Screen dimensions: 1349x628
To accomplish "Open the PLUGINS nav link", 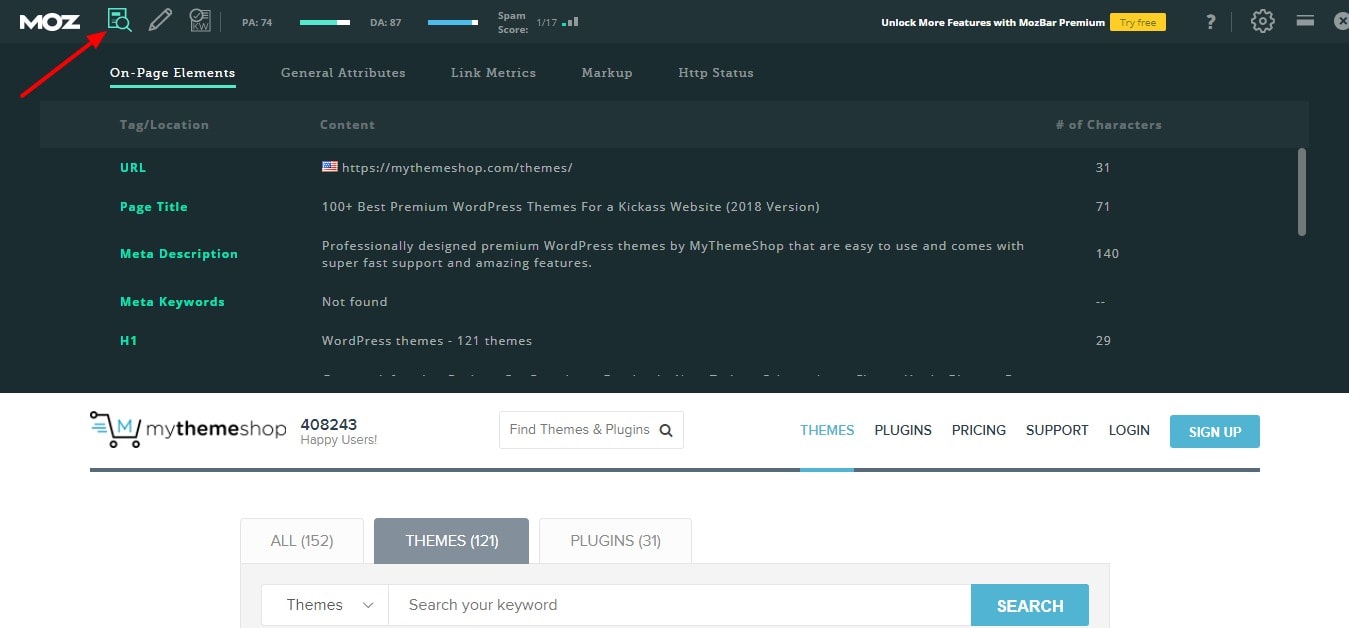I will 903,430.
